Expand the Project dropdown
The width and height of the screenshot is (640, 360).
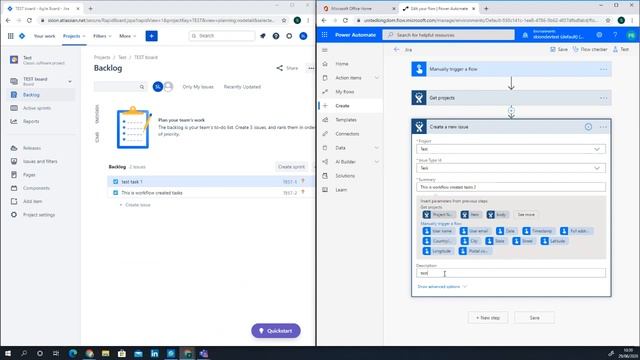pos(597,149)
